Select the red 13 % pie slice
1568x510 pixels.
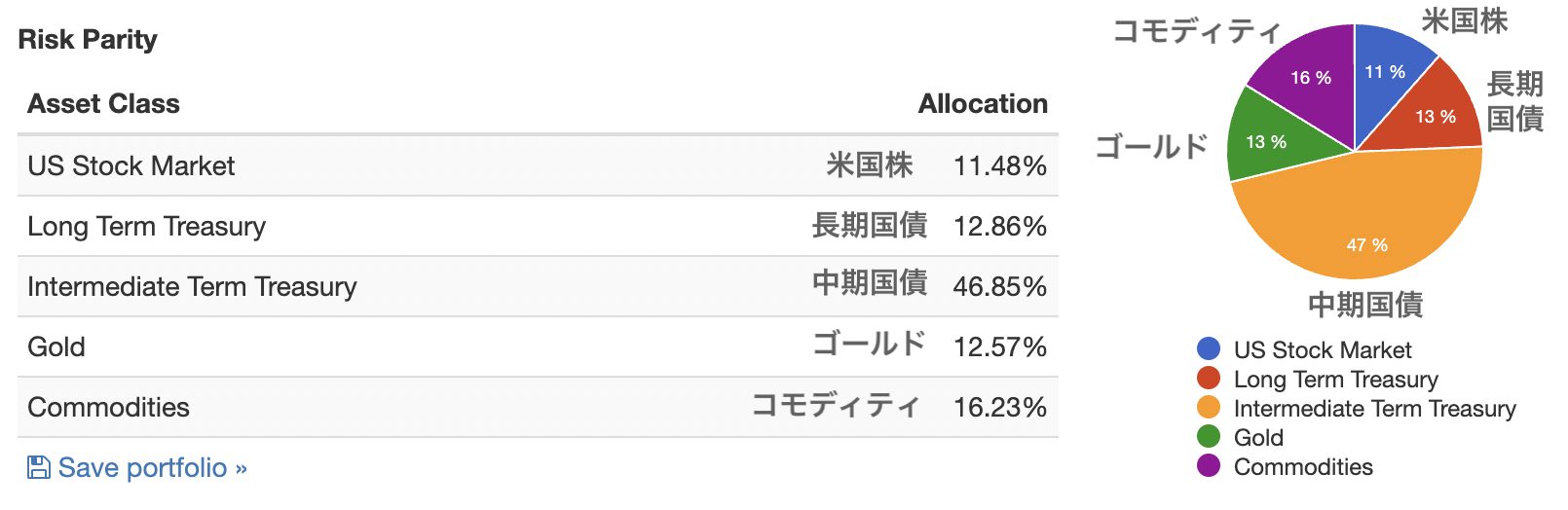pyautogui.click(x=1432, y=115)
